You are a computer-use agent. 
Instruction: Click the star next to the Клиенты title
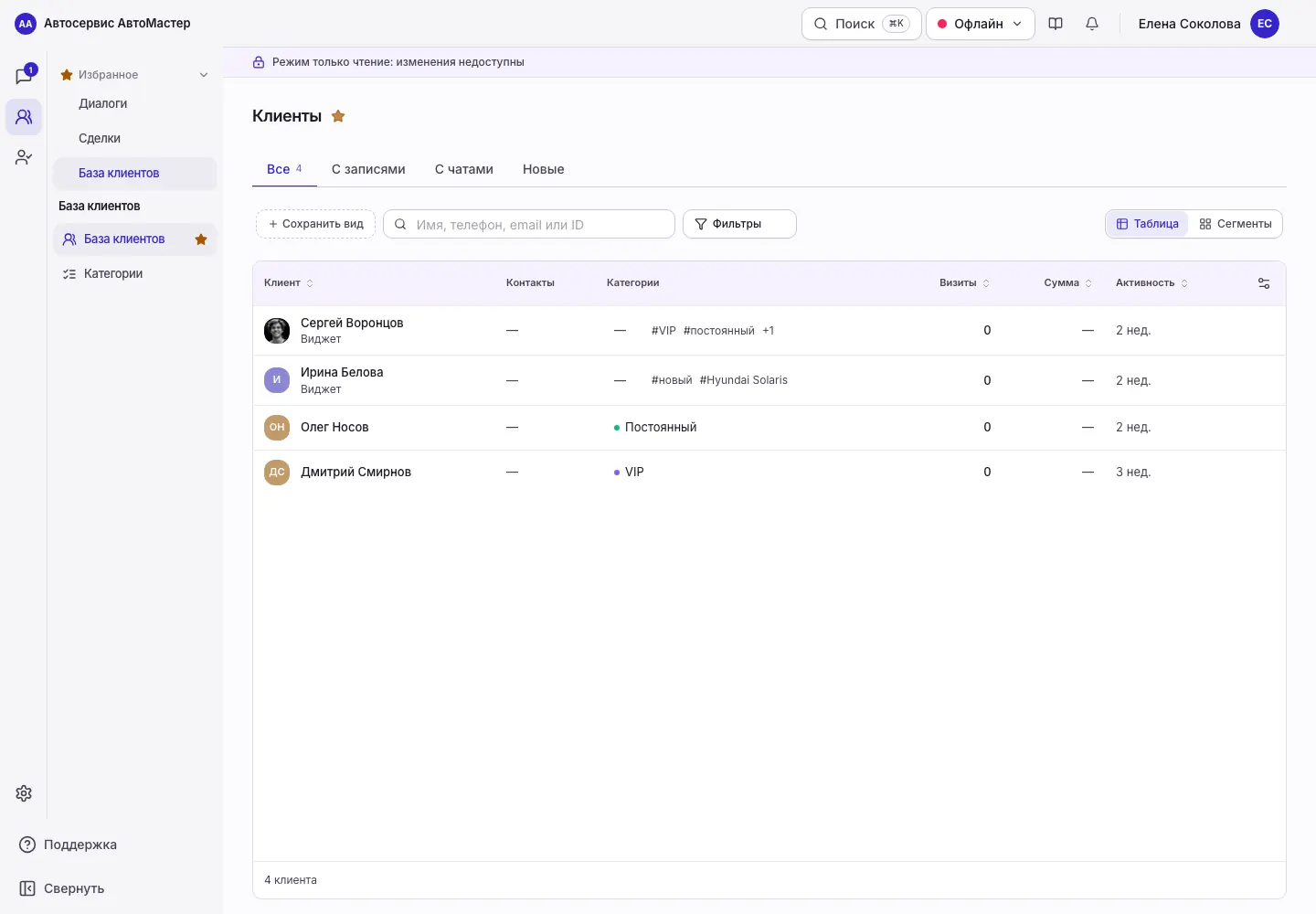(x=338, y=116)
